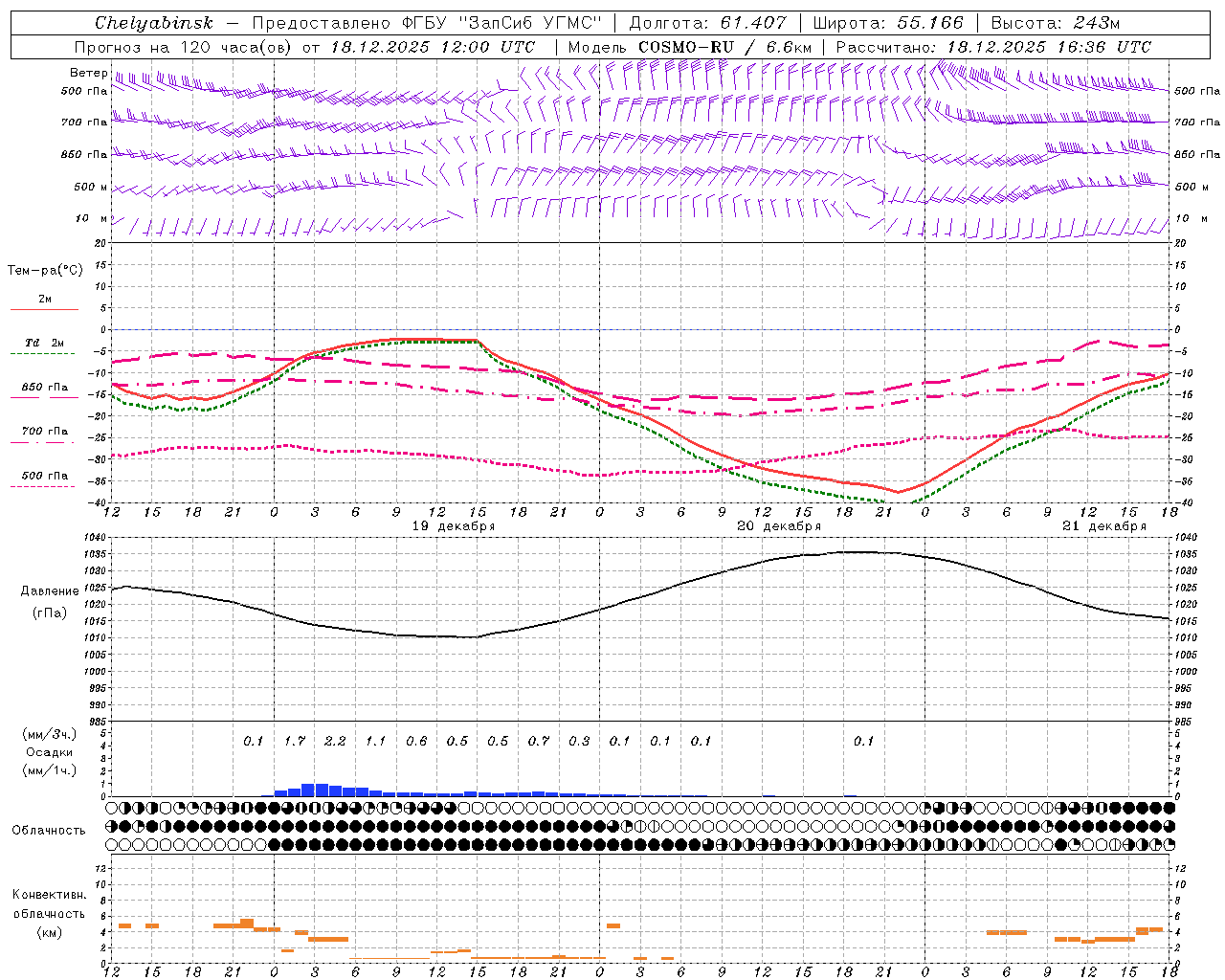Click the 'Высота: 243м' elevation value
The height and width of the screenshot is (980, 1225).
pyautogui.click(x=1055, y=23)
